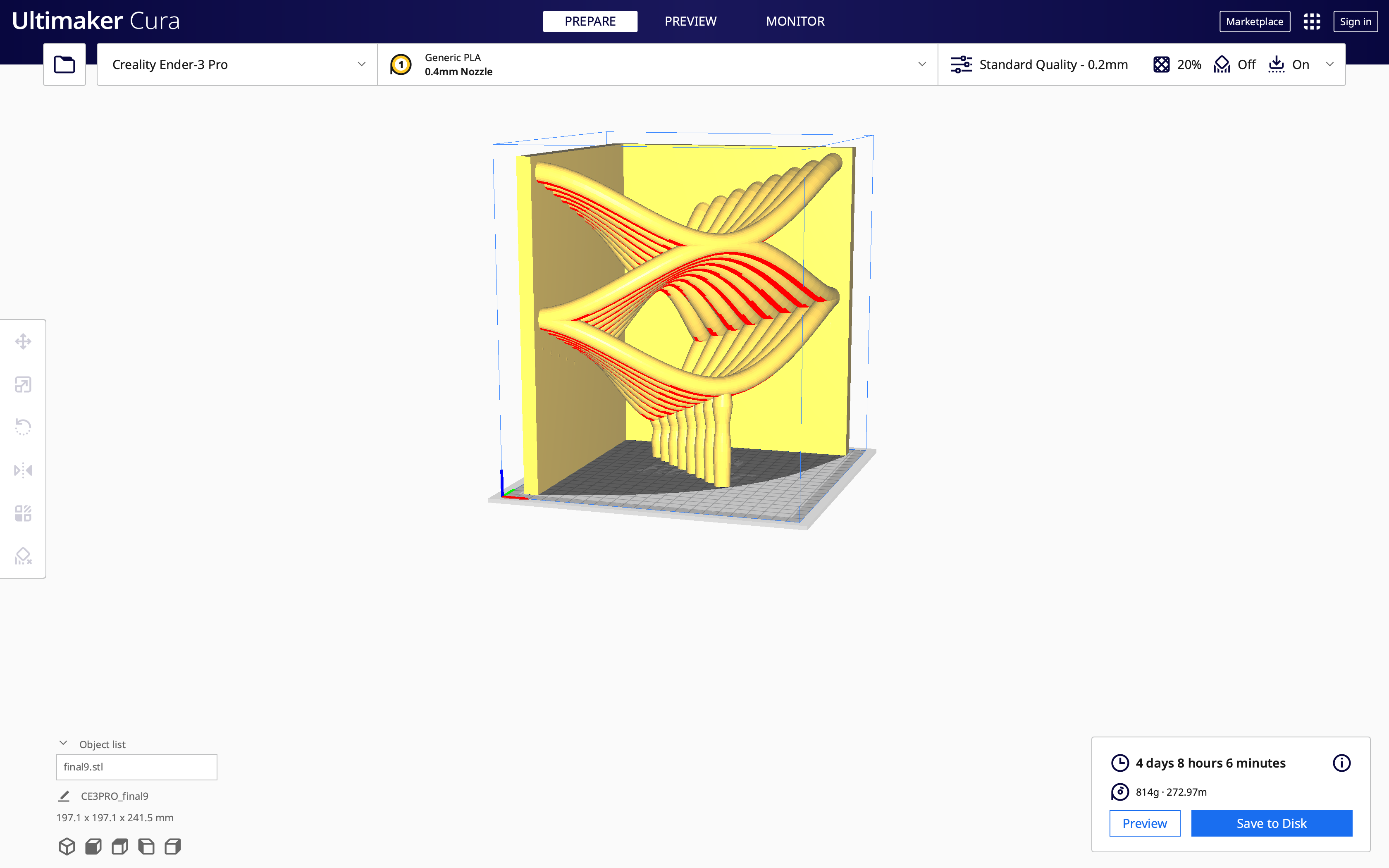Open Creality Ender-3 Pro printer dropdown

[x=236, y=64]
